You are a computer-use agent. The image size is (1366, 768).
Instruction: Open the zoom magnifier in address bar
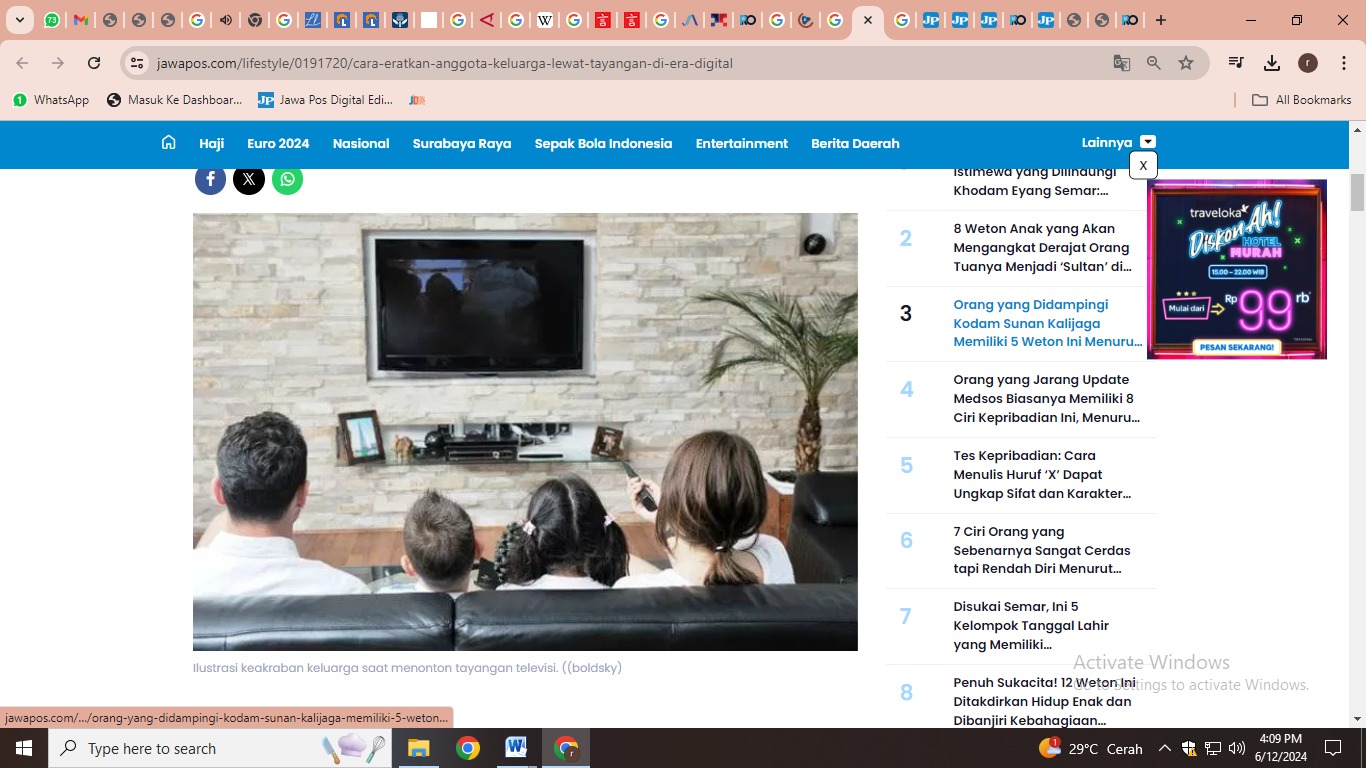1154,63
